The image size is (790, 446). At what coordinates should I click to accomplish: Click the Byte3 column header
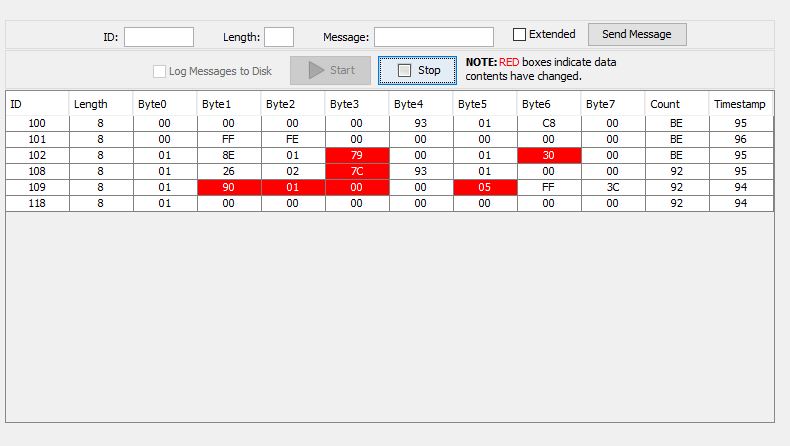[357, 104]
